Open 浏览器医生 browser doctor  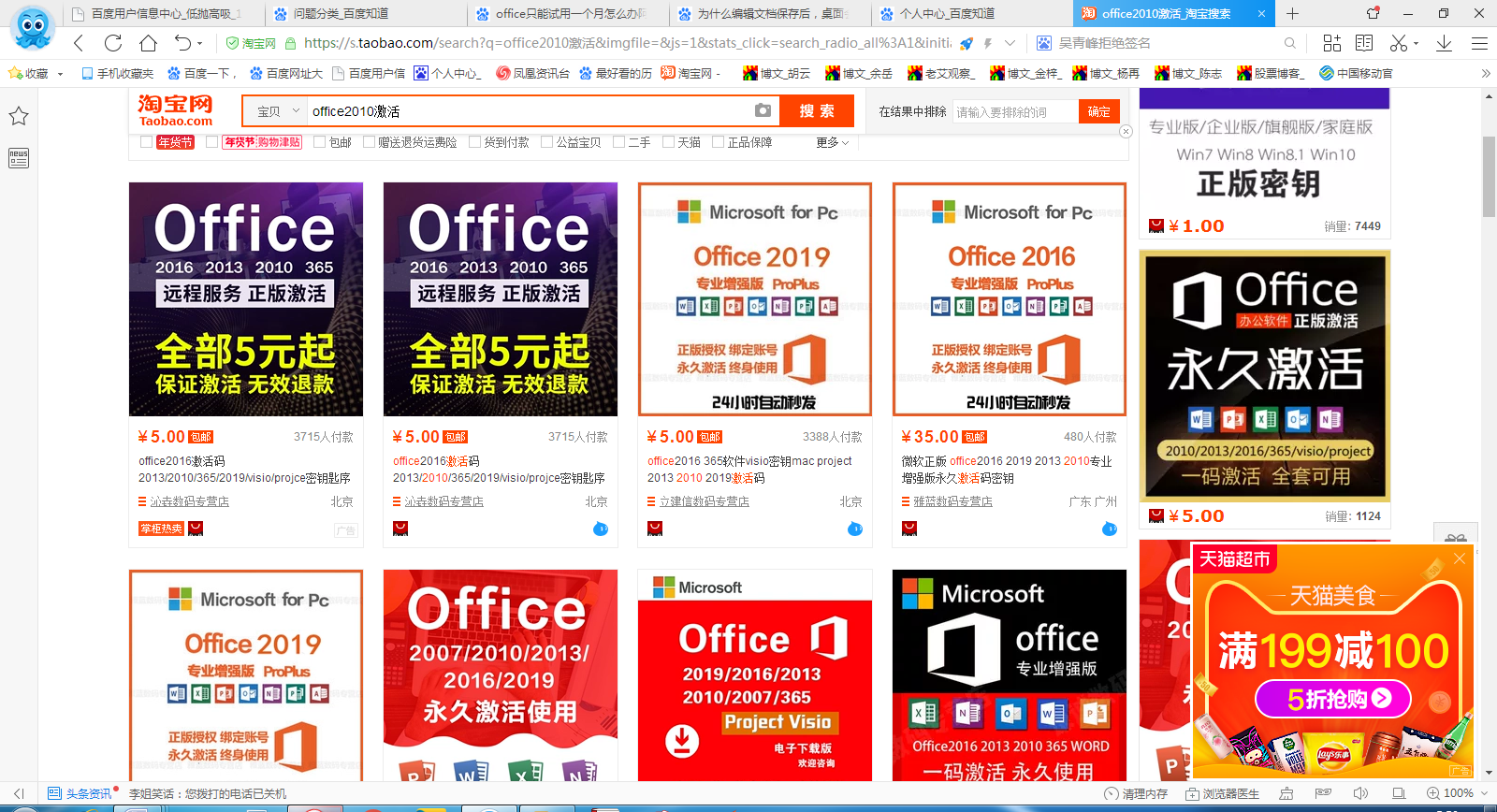click(x=1222, y=793)
